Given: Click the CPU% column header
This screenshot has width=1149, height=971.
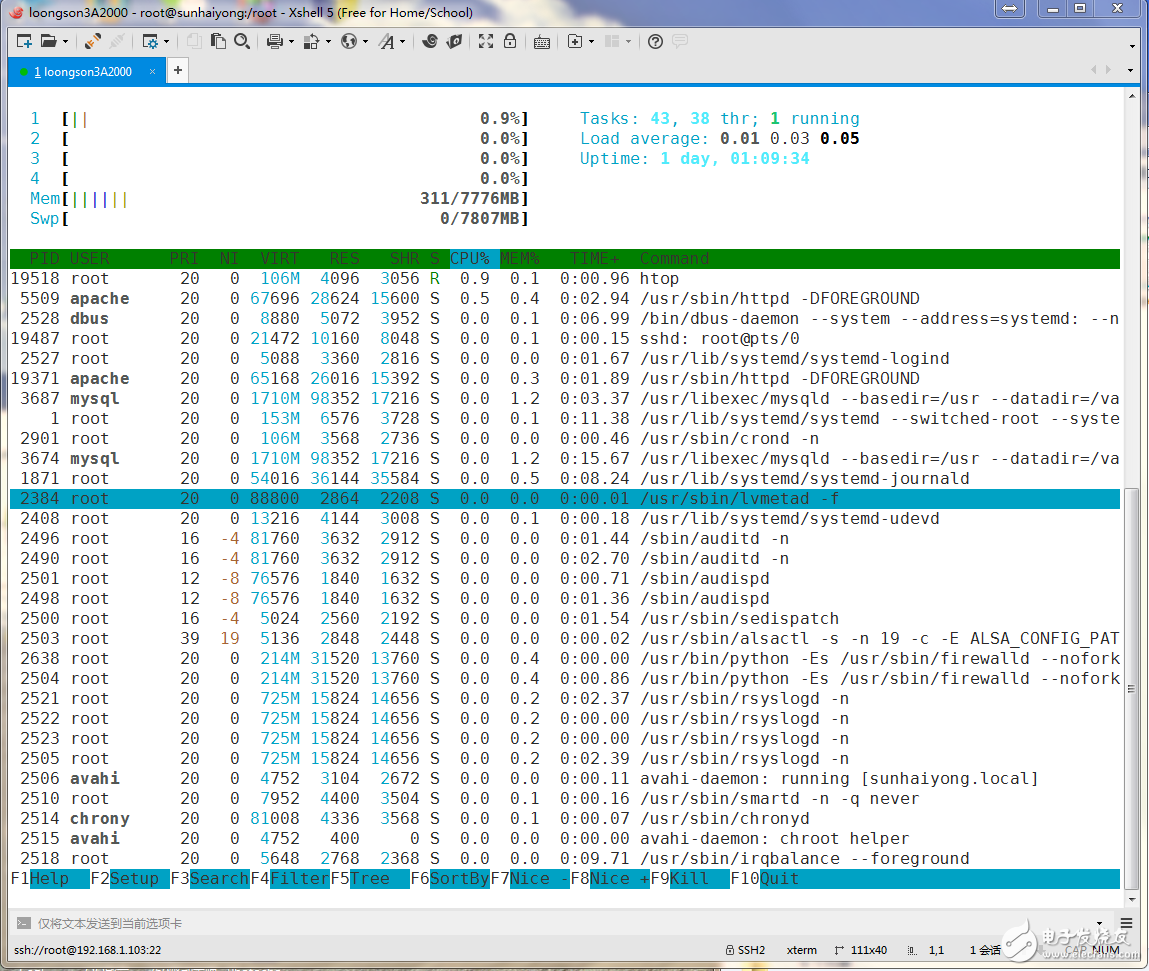Looking at the screenshot, I should point(472,259).
